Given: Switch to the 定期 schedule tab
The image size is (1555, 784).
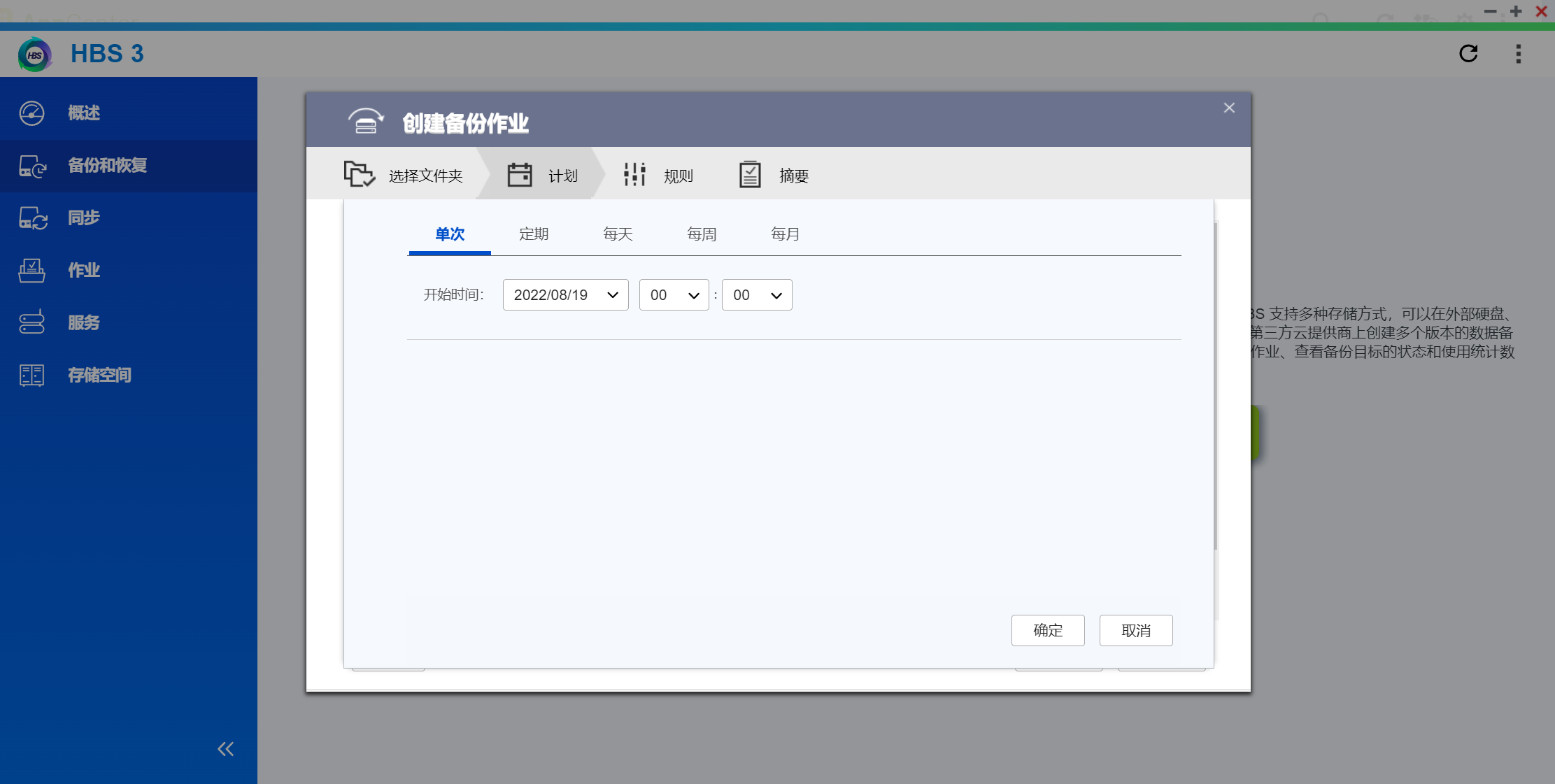Looking at the screenshot, I should tap(534, 234).
